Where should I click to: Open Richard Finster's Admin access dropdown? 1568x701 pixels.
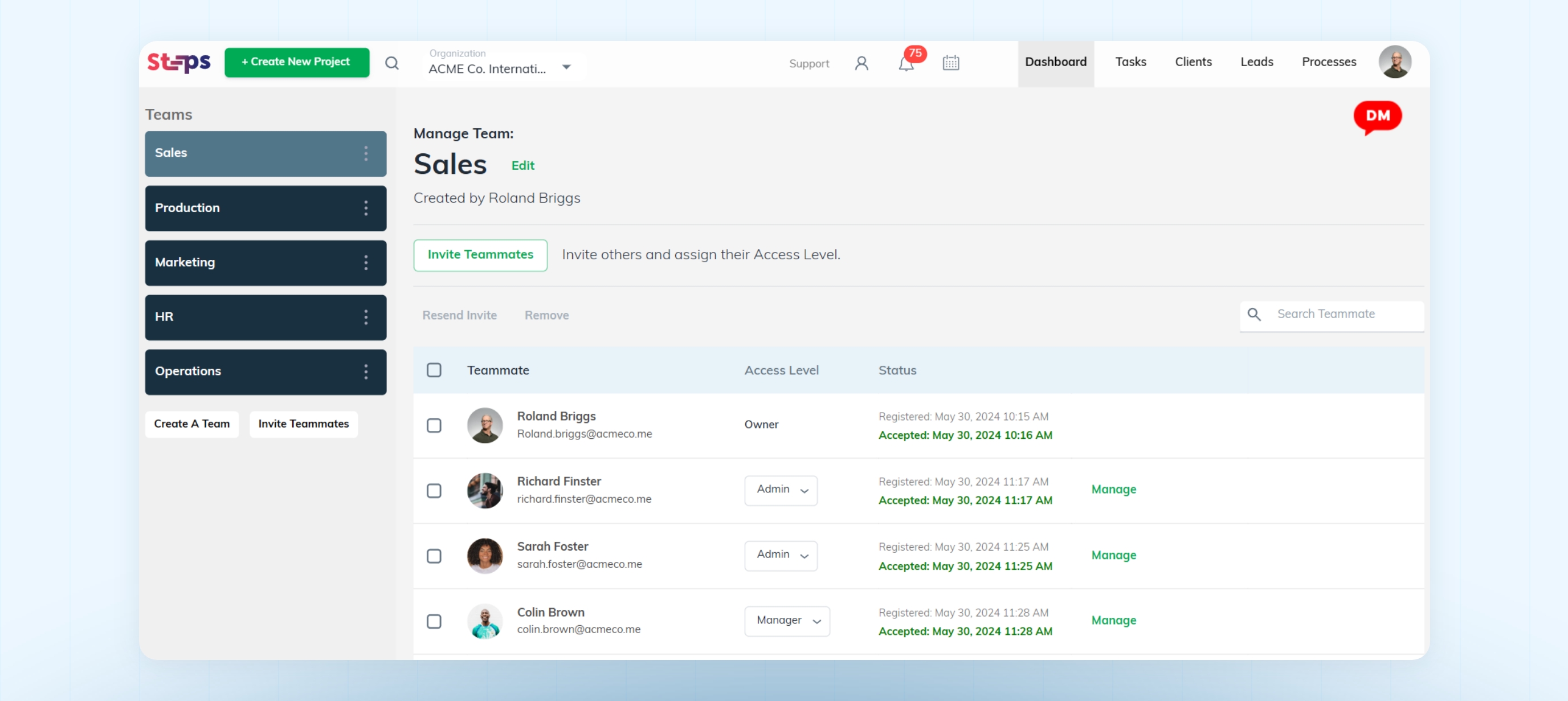tap(781, 490)
